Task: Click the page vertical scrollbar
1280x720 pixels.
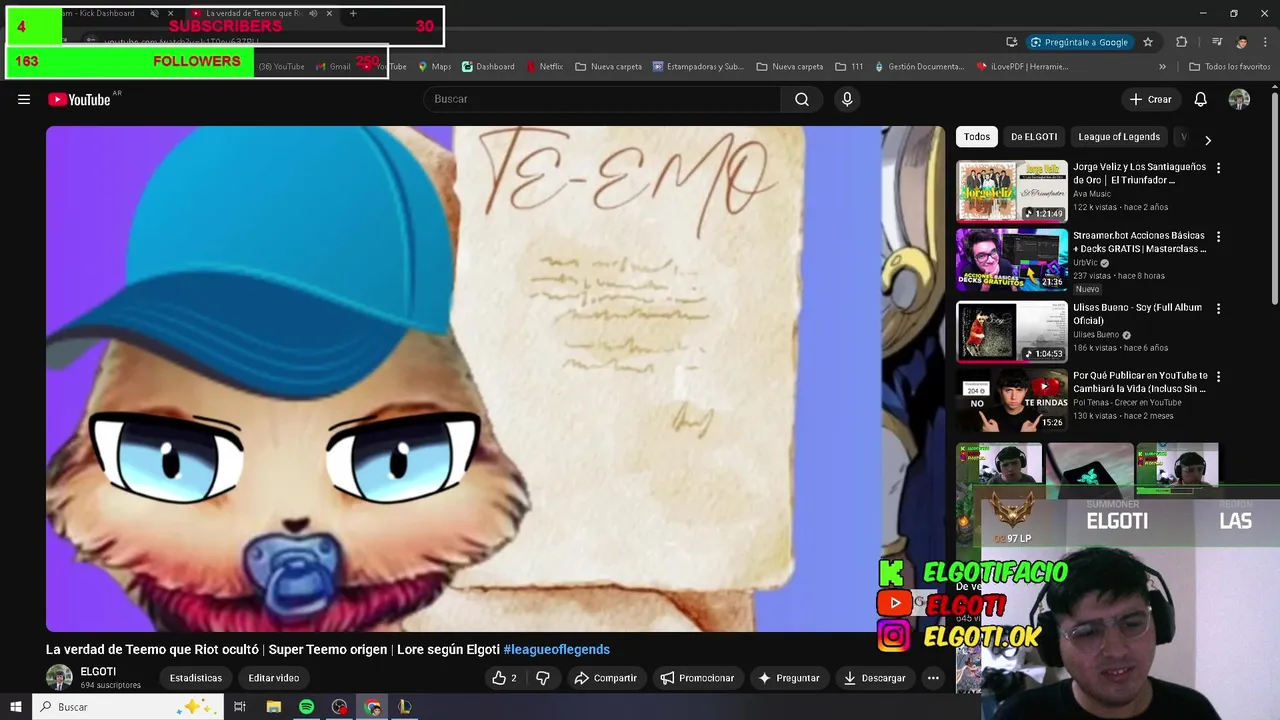Action: (1274, 197)
